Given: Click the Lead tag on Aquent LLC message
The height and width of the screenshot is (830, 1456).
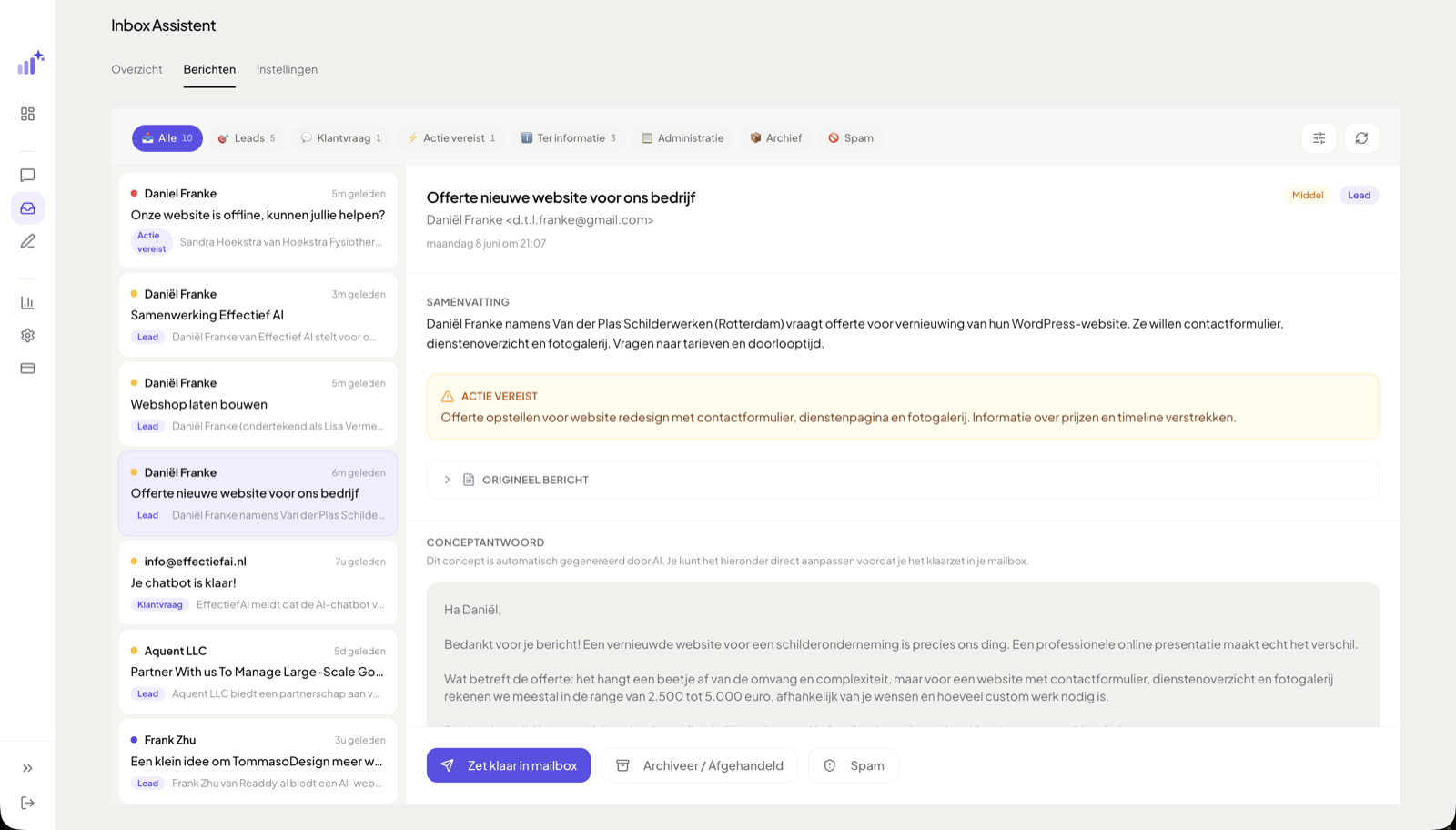Looking at the screenshot, I should click(x=147, y=693).
